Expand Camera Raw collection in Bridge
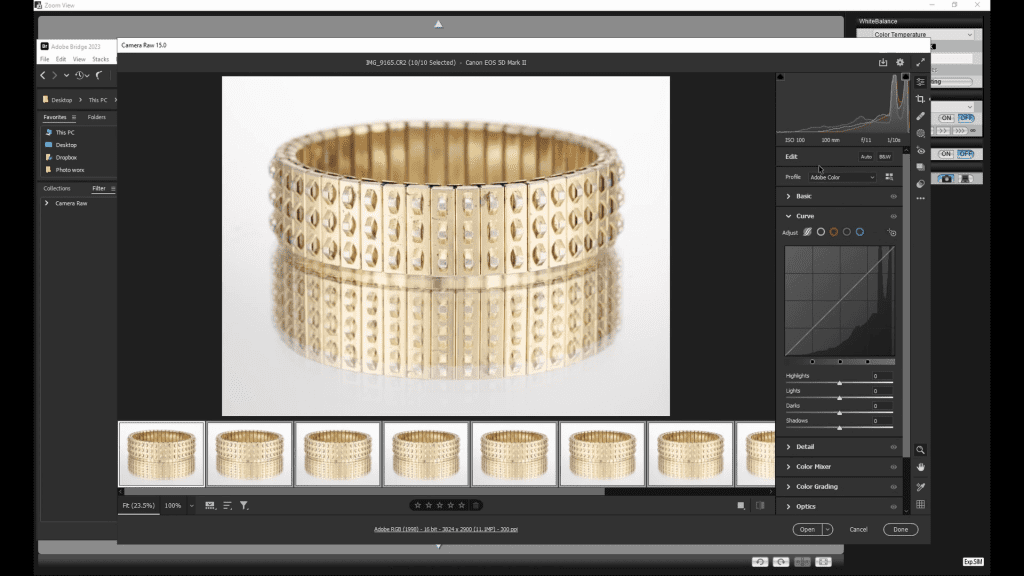This screenshot has width=1024, height=576. 46,203
